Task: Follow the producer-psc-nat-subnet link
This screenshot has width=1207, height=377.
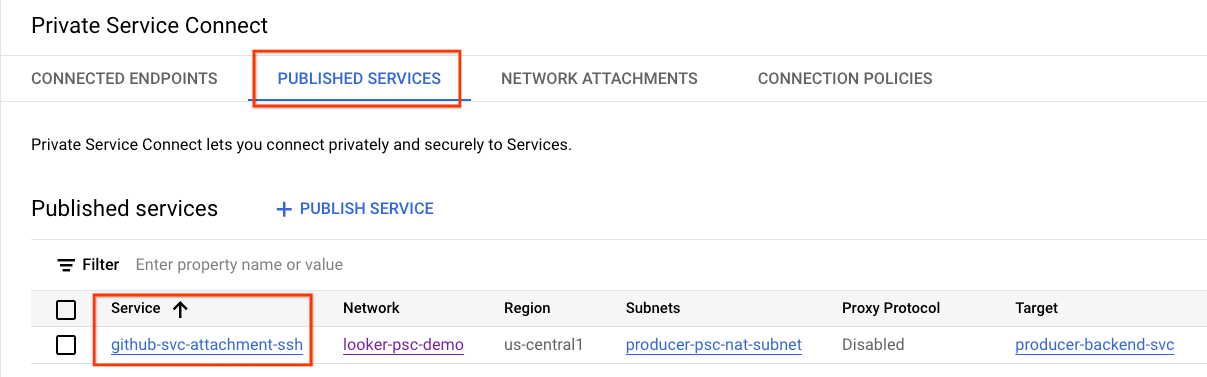Action: click(714, 345)
